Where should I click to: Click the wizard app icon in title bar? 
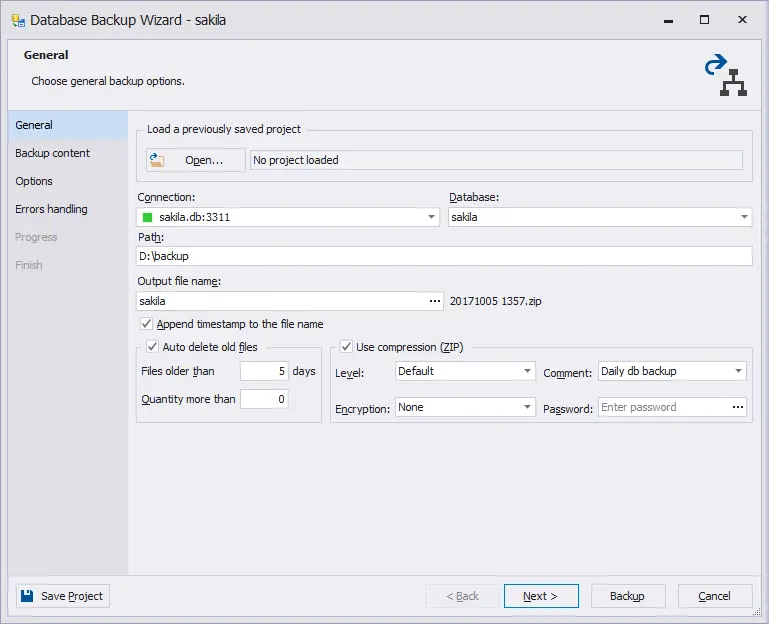point(18,21)
